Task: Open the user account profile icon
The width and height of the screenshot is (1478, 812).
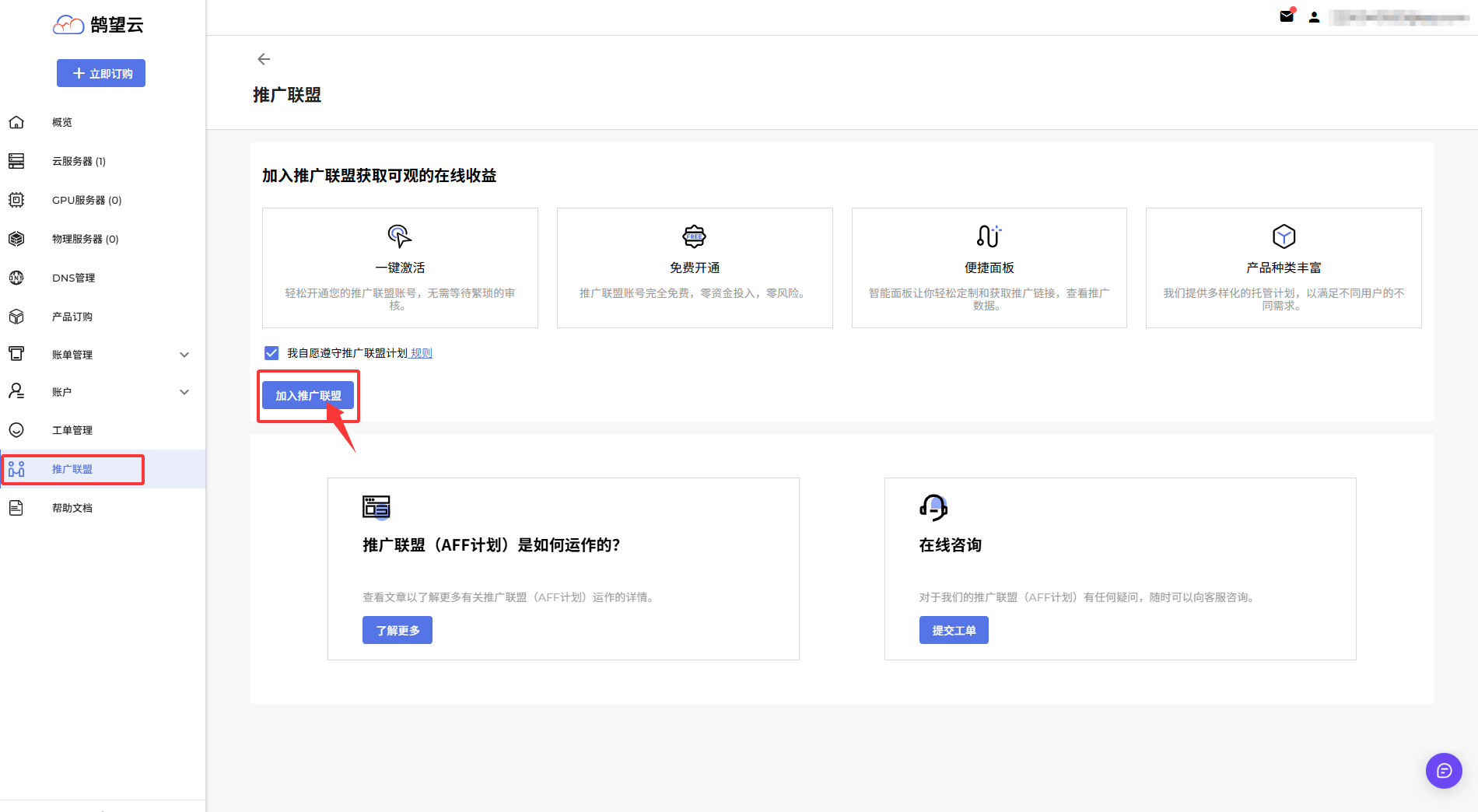Action: 1314,17
